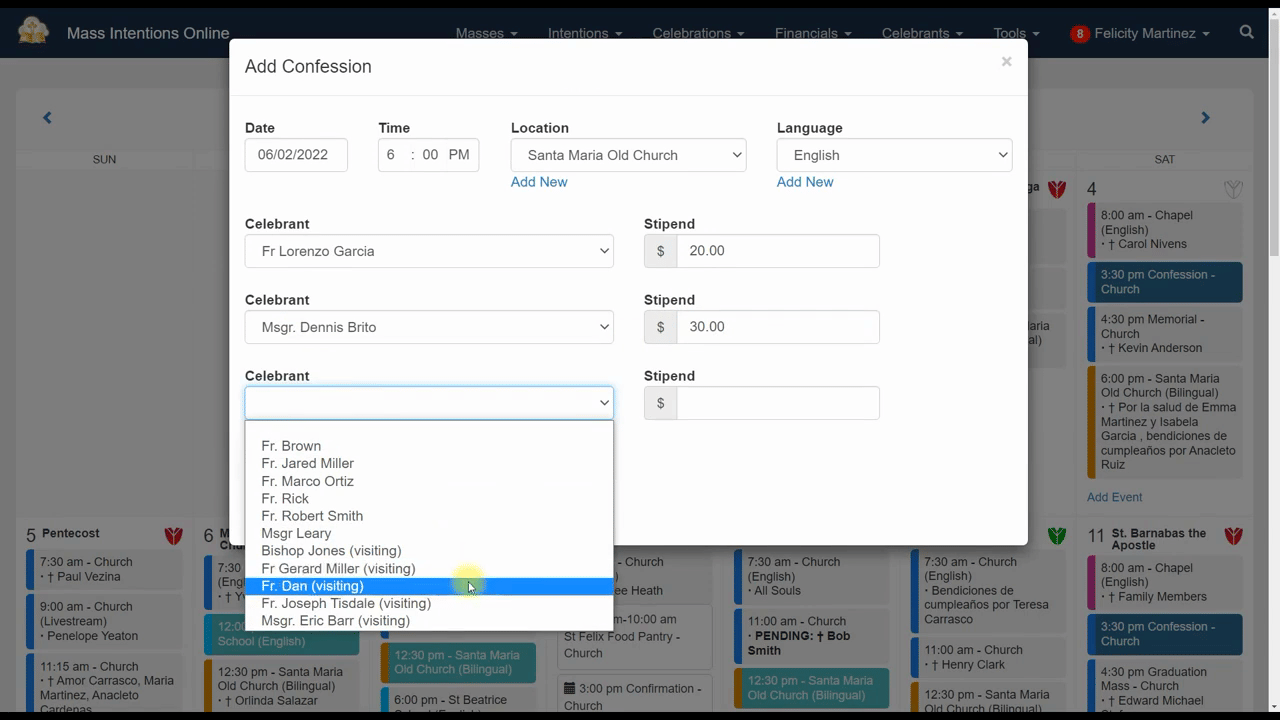Open 7:30 am Church All Souls event

[x=811, y=576]
